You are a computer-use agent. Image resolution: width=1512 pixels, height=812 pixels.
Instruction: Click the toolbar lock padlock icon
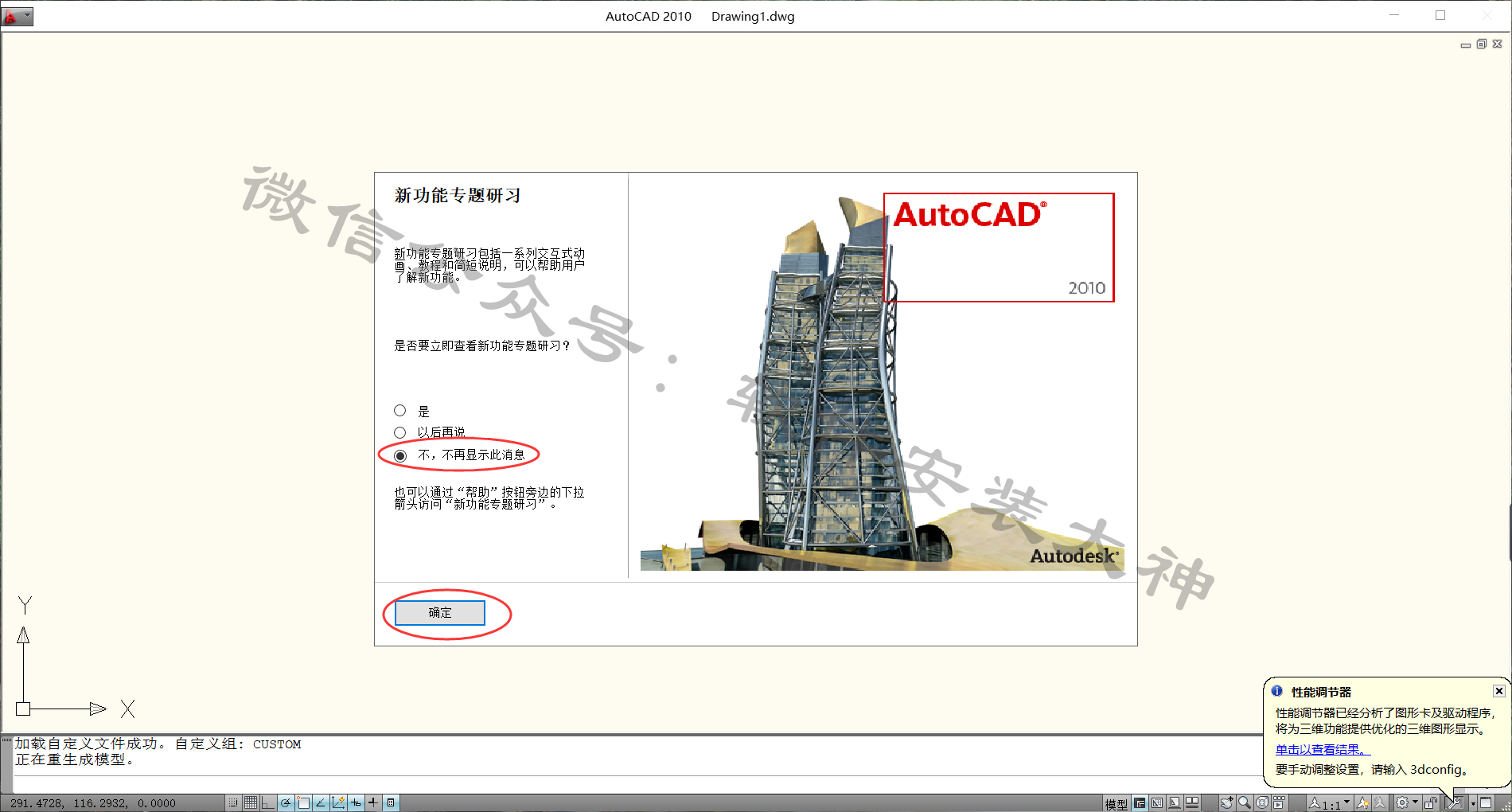(1431, 802)
